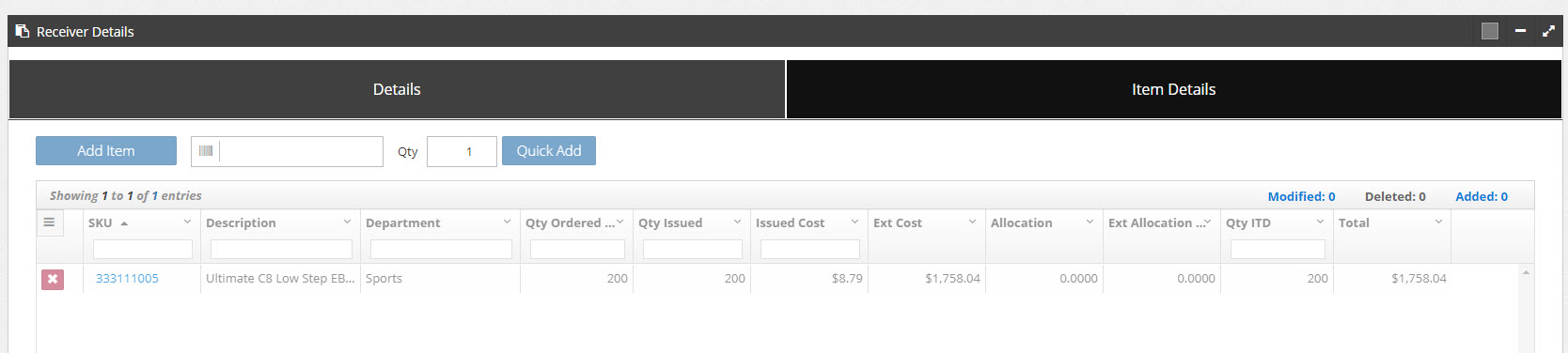Screen dimensions: 1568x353
Task: Delete the row for SKU 333111005
Action: (53, 279)
